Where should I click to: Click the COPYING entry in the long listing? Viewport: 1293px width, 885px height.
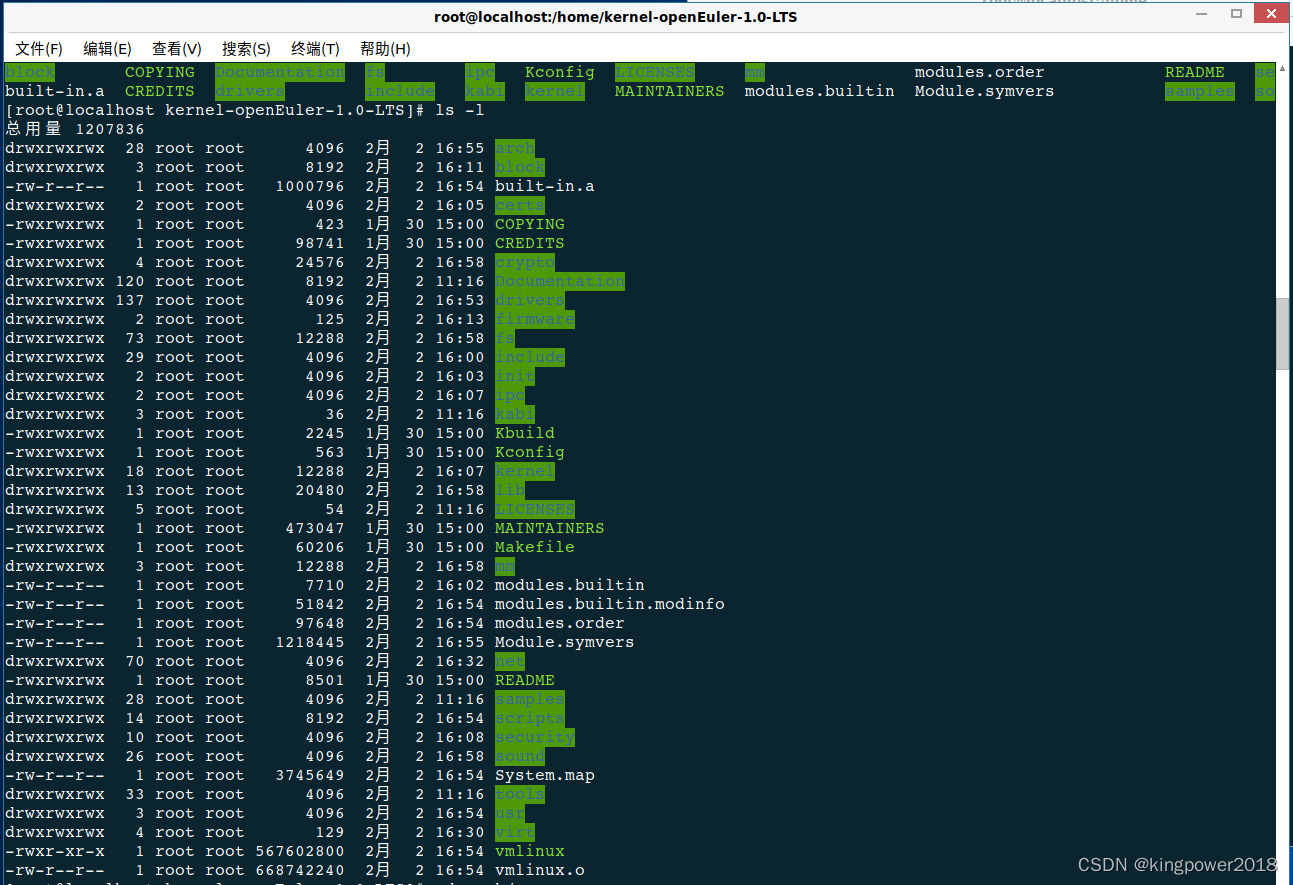tap(529, 224)
